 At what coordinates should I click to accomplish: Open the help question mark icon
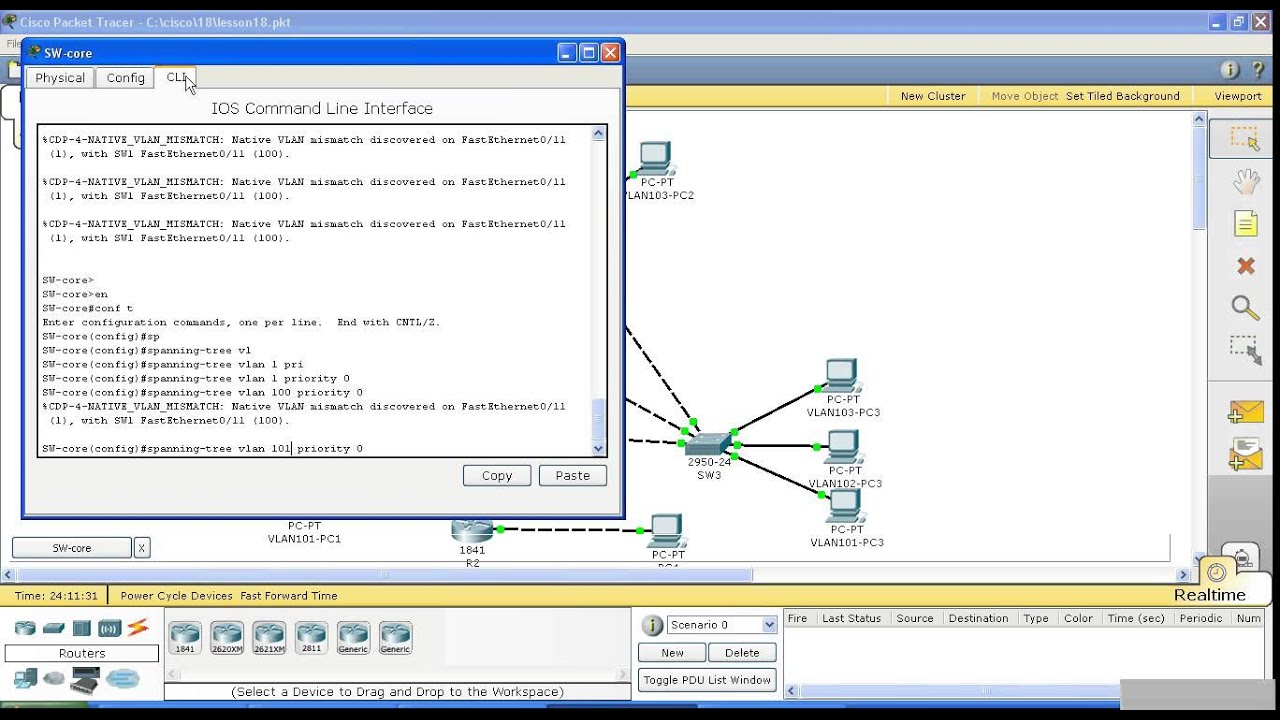(x=1259, y=70)
